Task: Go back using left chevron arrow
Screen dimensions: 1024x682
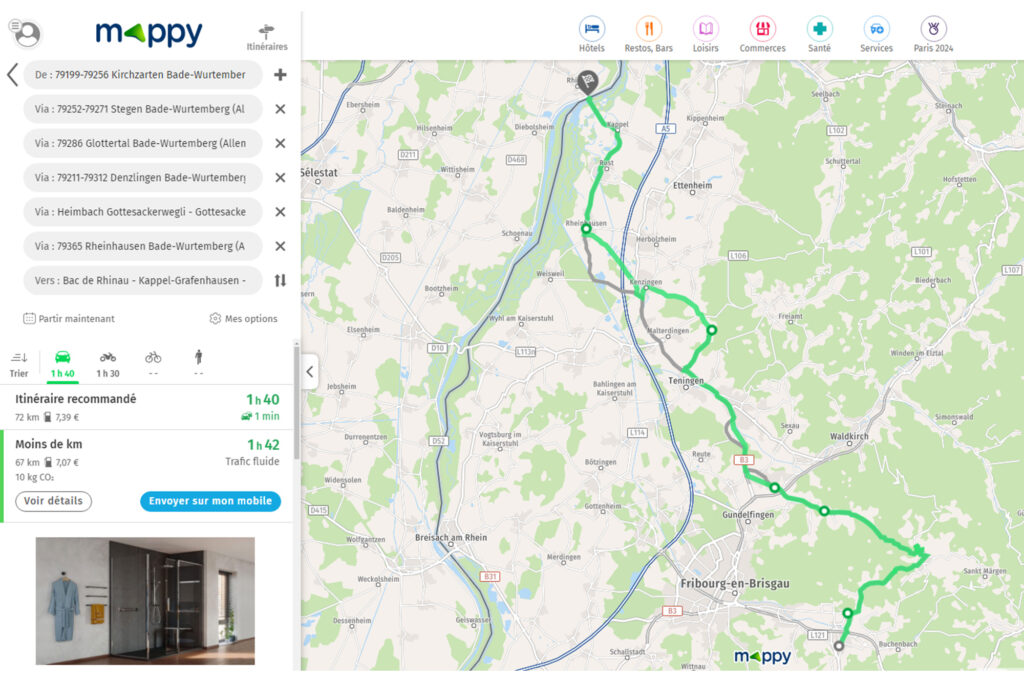Action: pos(12,74)
